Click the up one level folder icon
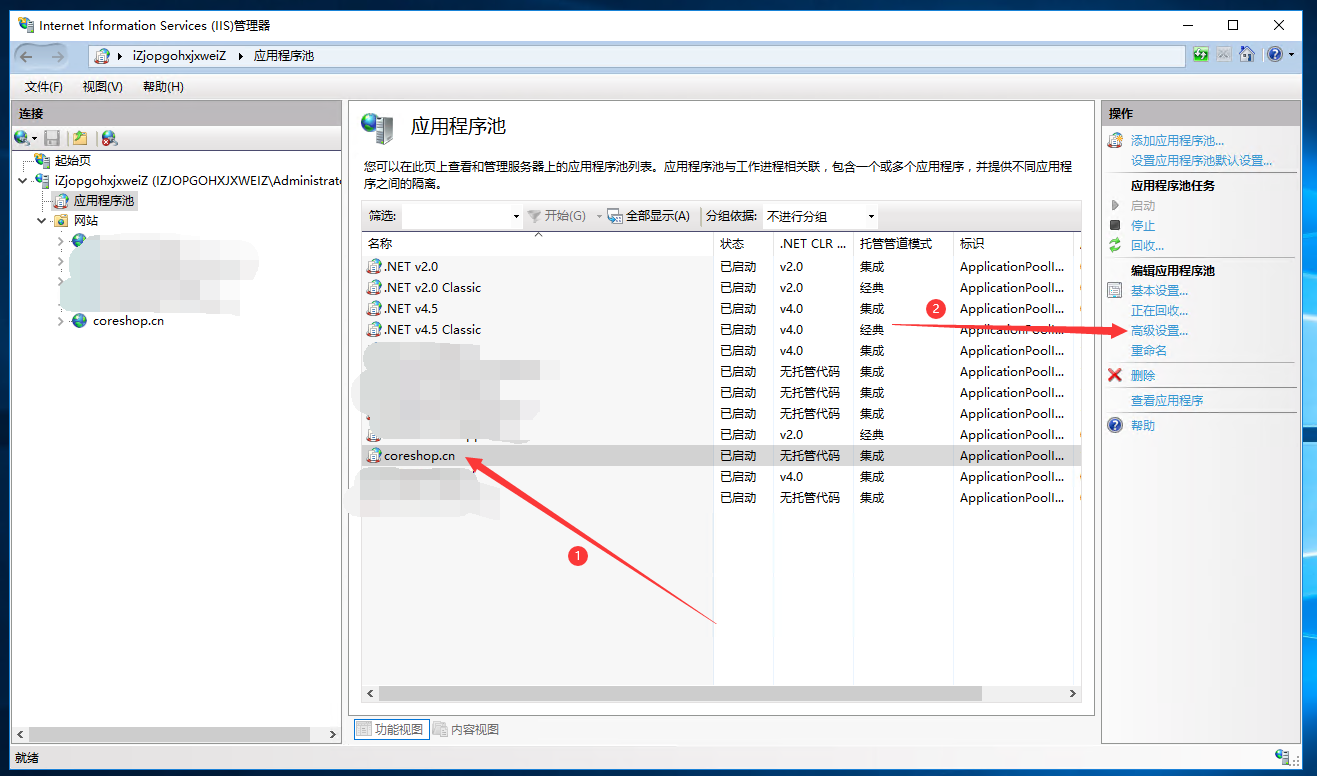This screenshot has height=776, width=1317. tap(80, 138)
